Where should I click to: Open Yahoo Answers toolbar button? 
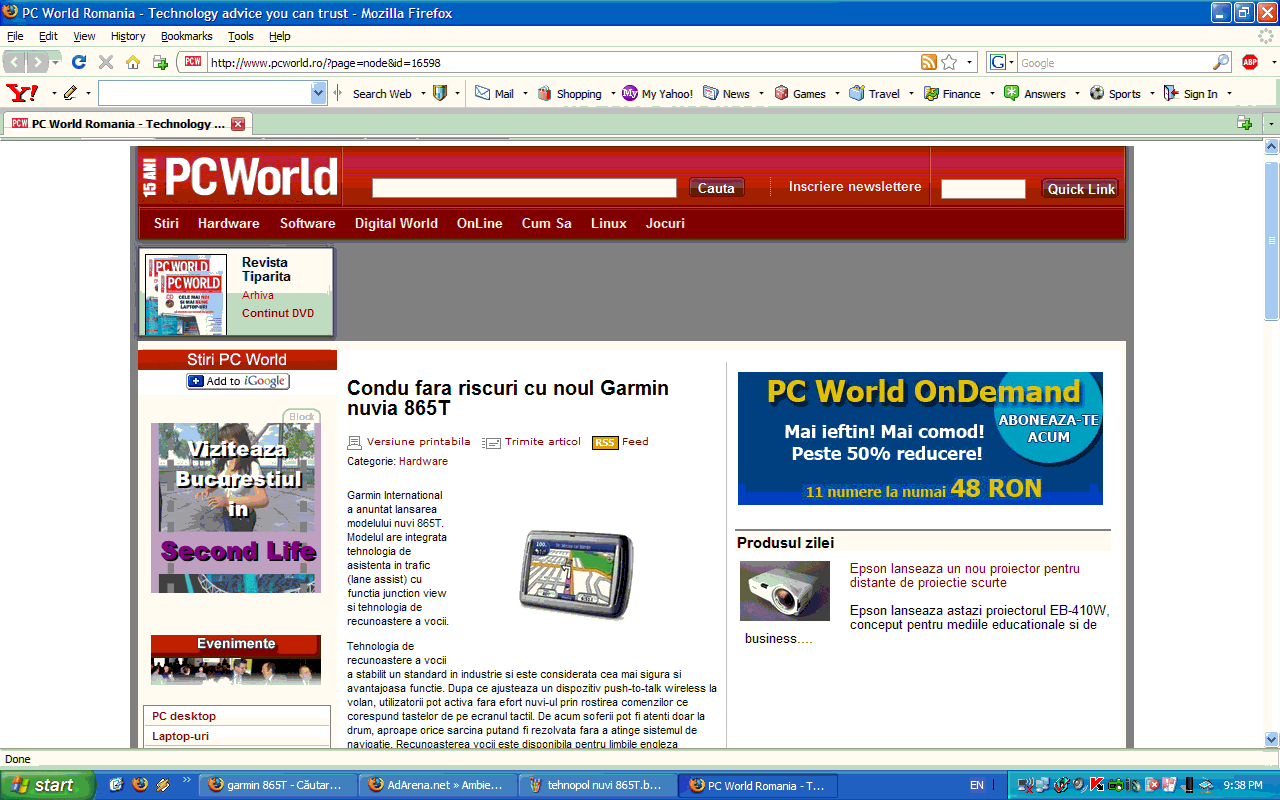click(1035, 93)
